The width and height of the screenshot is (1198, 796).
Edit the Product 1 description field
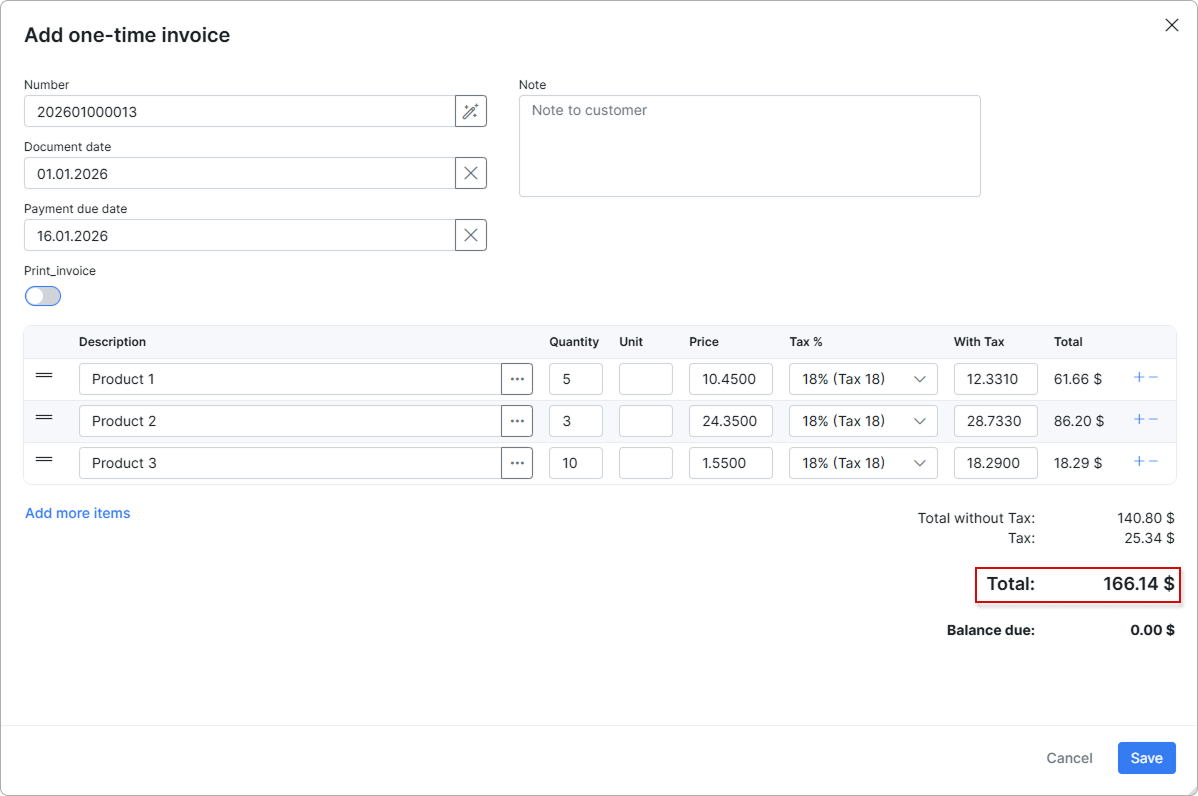click(290, 379)
